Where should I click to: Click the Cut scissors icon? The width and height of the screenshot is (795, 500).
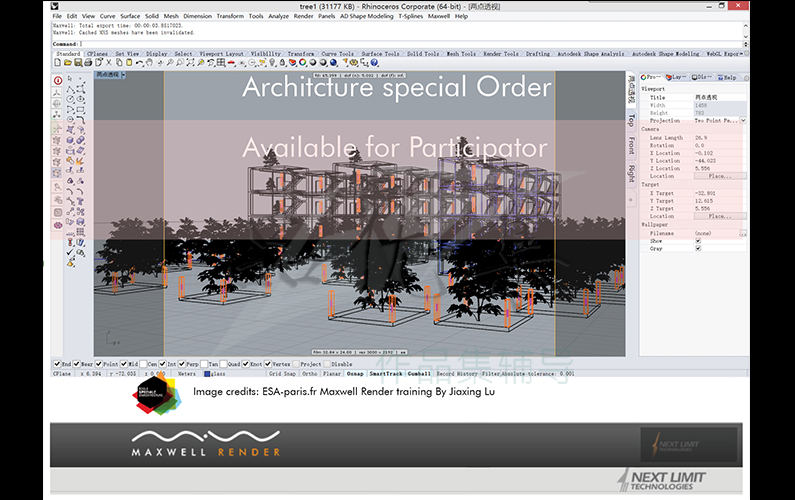pyautogui.click(x=109, y=62)
